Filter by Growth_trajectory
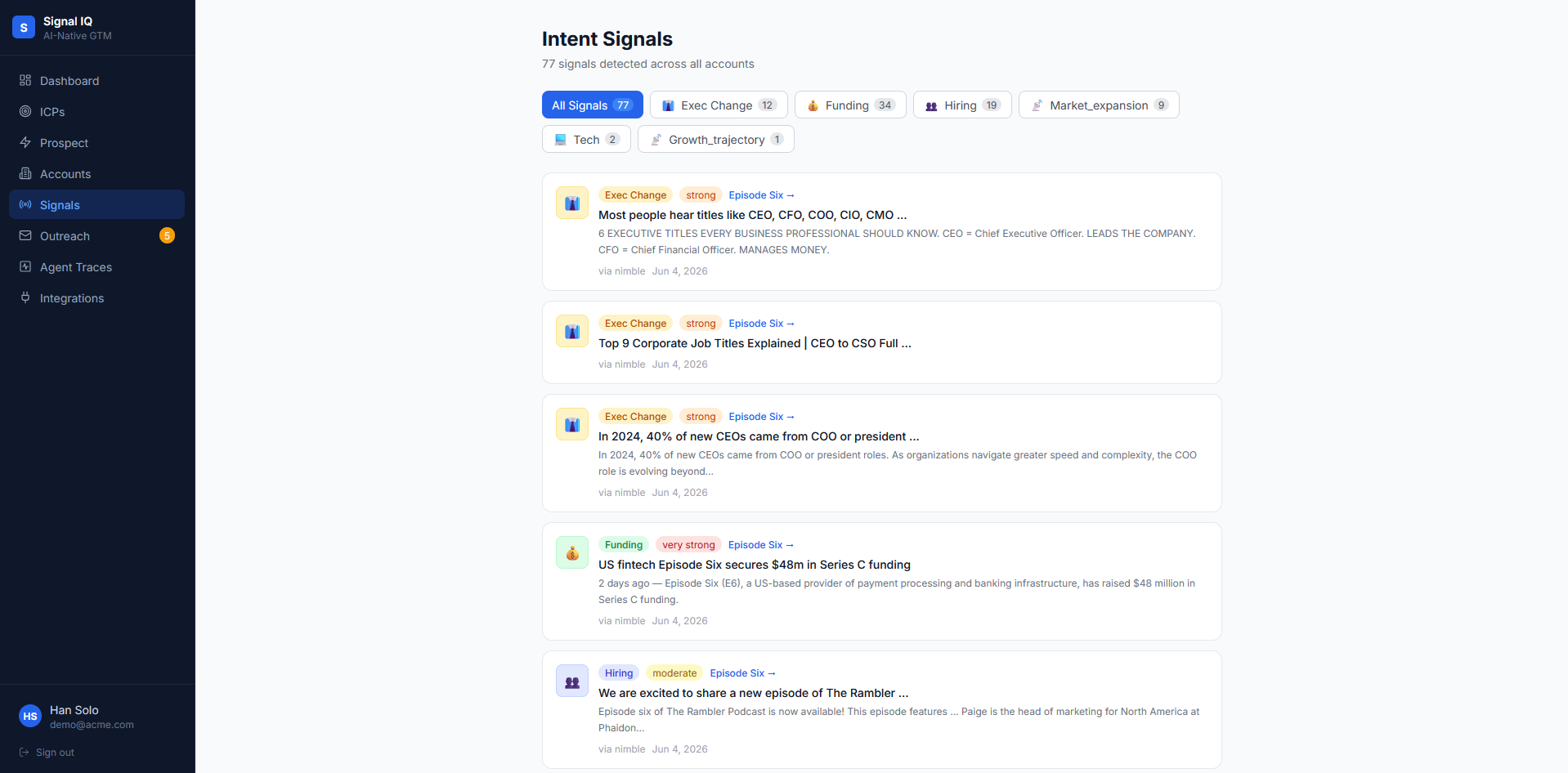 tap(716, 139)
